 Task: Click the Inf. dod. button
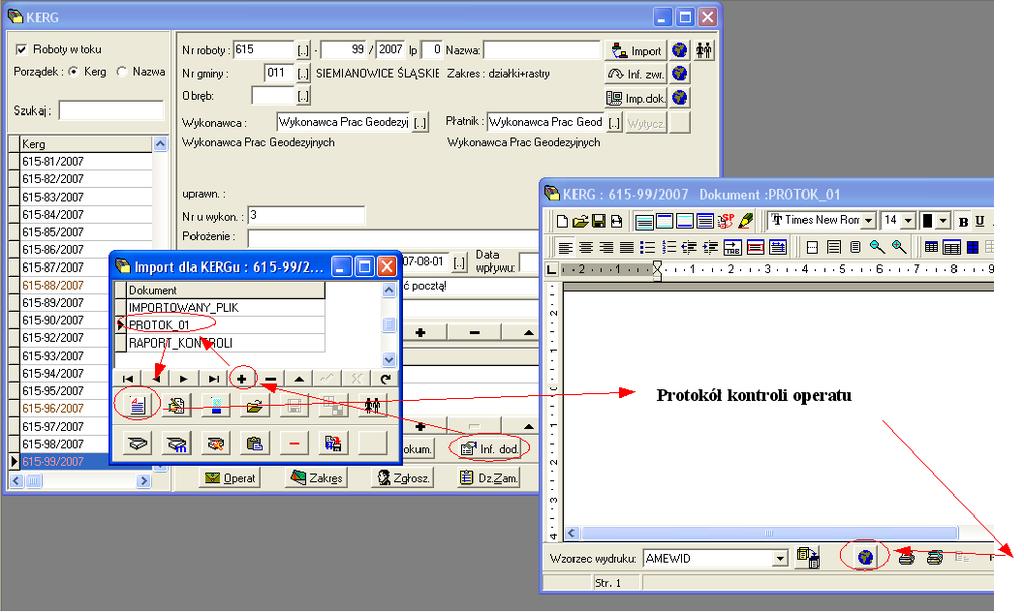pyautogui.click(x=490, y=448)
